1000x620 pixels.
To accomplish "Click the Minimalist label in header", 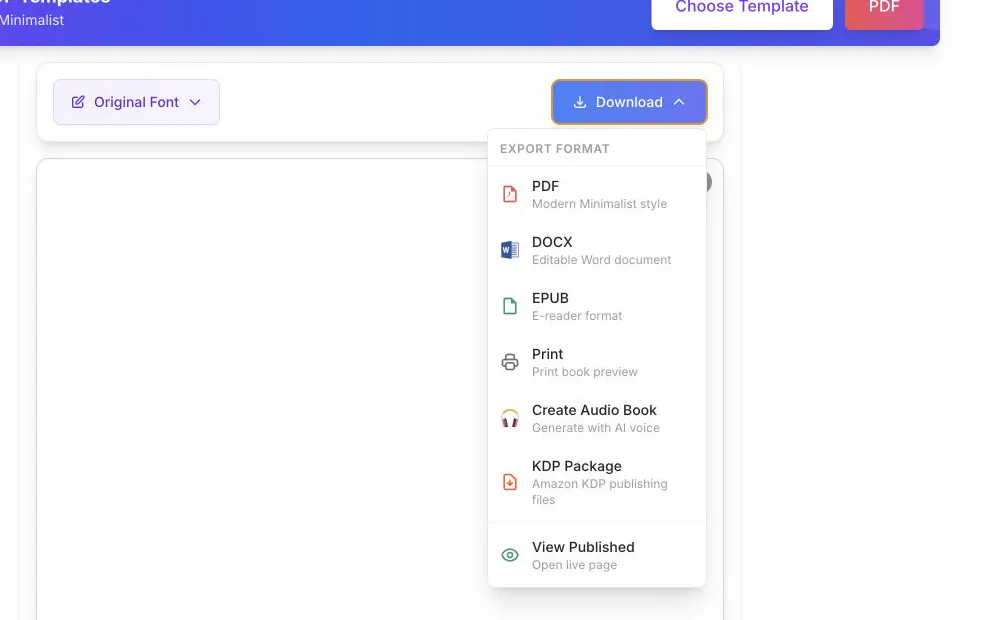I will [x=32, y=20].
